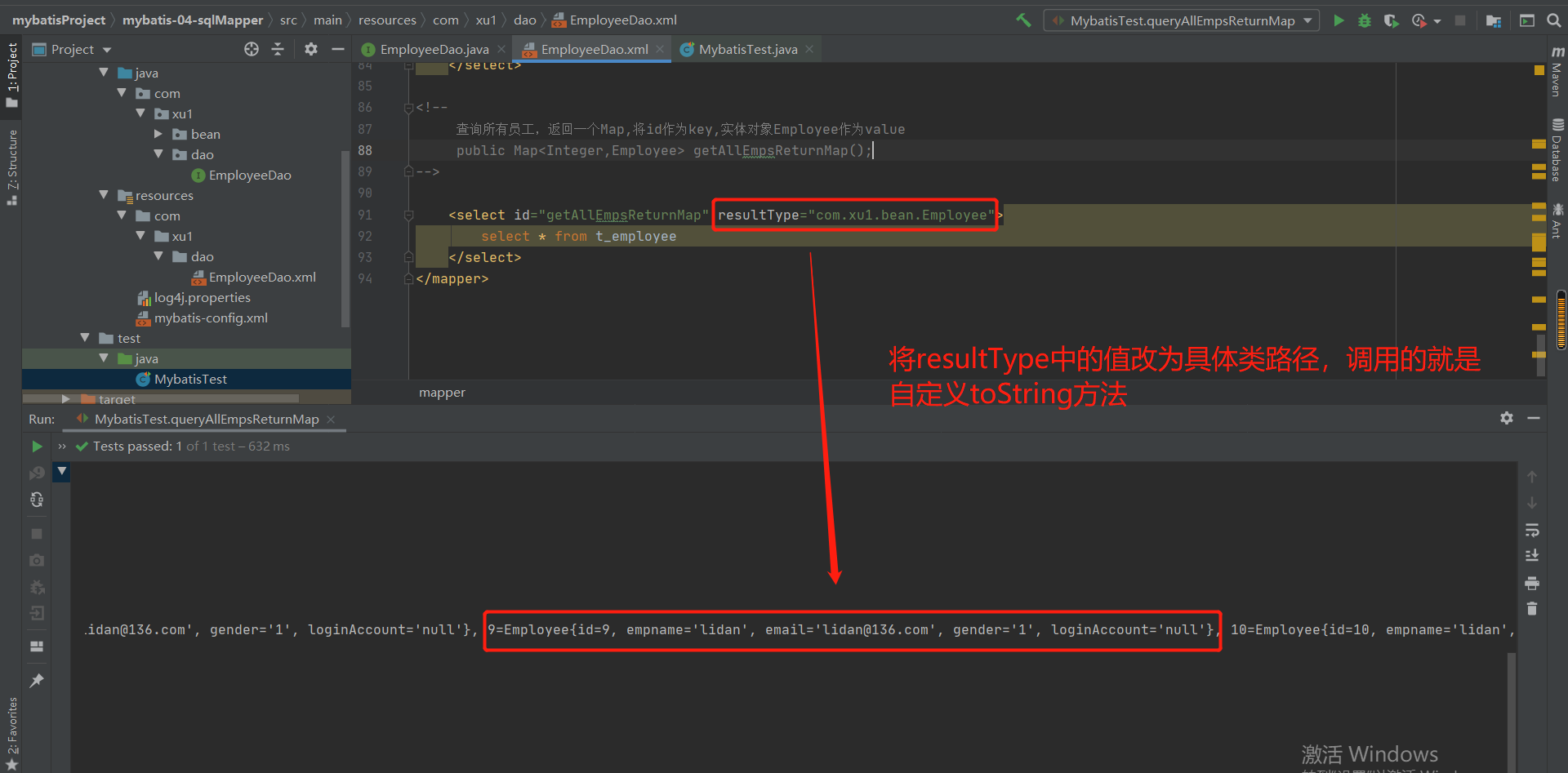Click the Debug bug icon in top toolbar
The height and width of the screenshot is (773, 1568).
pyautogui.click(x=1365, y=20)
